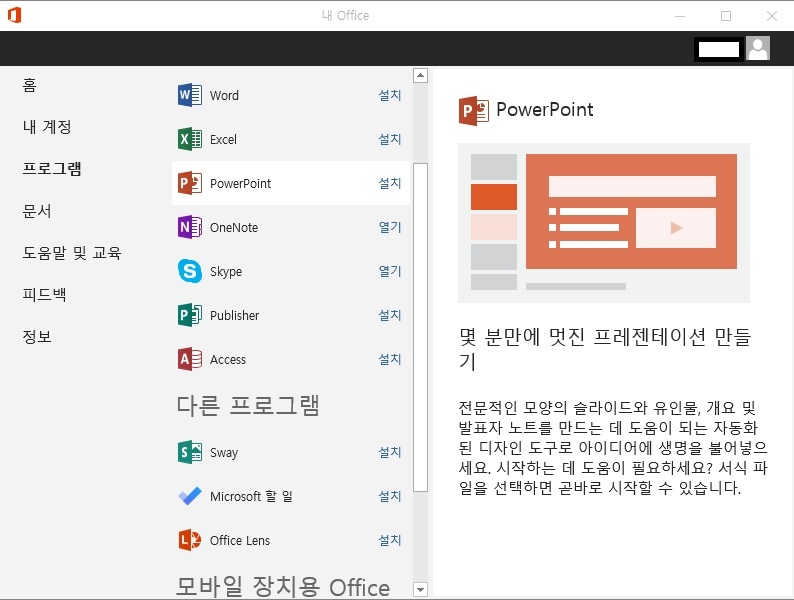This screenshot has height=600, width=794.
Task: Select the Office Lens icon
Action: pyautogui.click(x=190, y=540)
